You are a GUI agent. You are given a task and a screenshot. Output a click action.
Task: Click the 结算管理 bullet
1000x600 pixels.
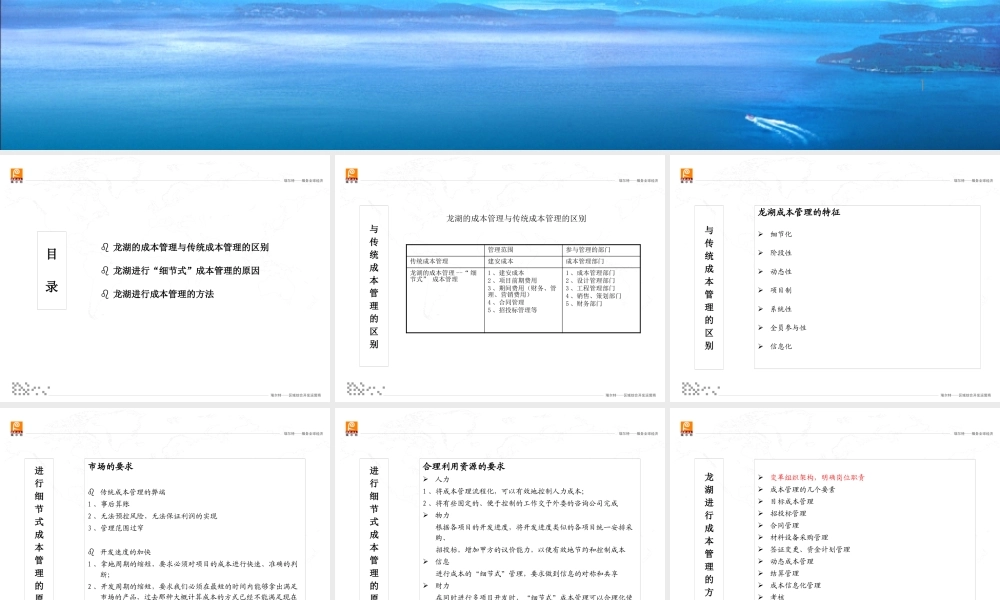pyautogui.click(x=784, y=573)
